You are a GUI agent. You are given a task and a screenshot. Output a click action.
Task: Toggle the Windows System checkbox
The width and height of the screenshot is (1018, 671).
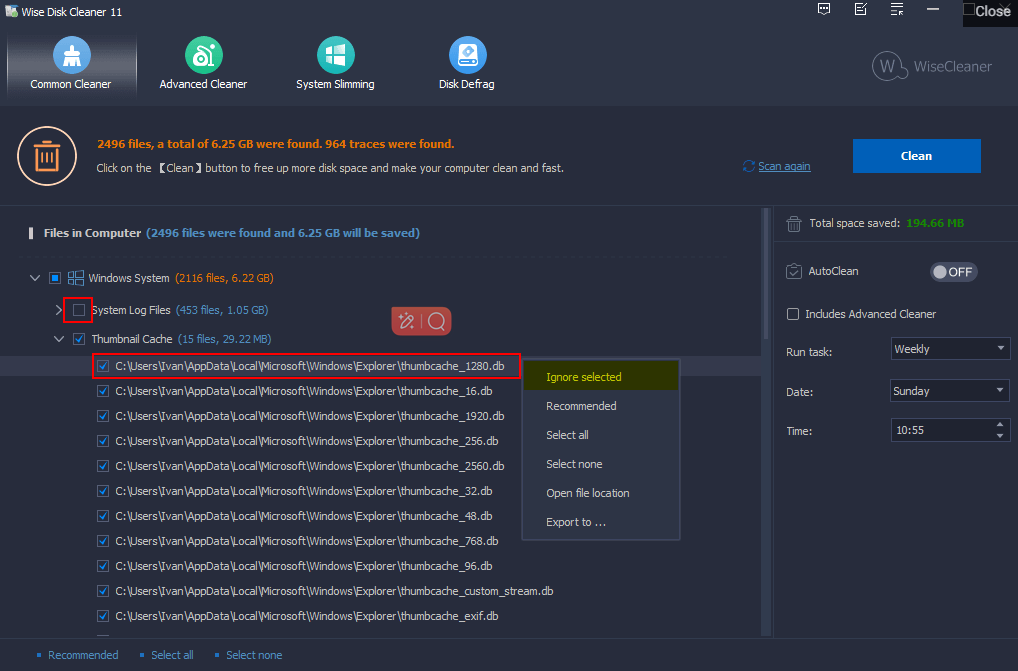click(x=55, y=278)
